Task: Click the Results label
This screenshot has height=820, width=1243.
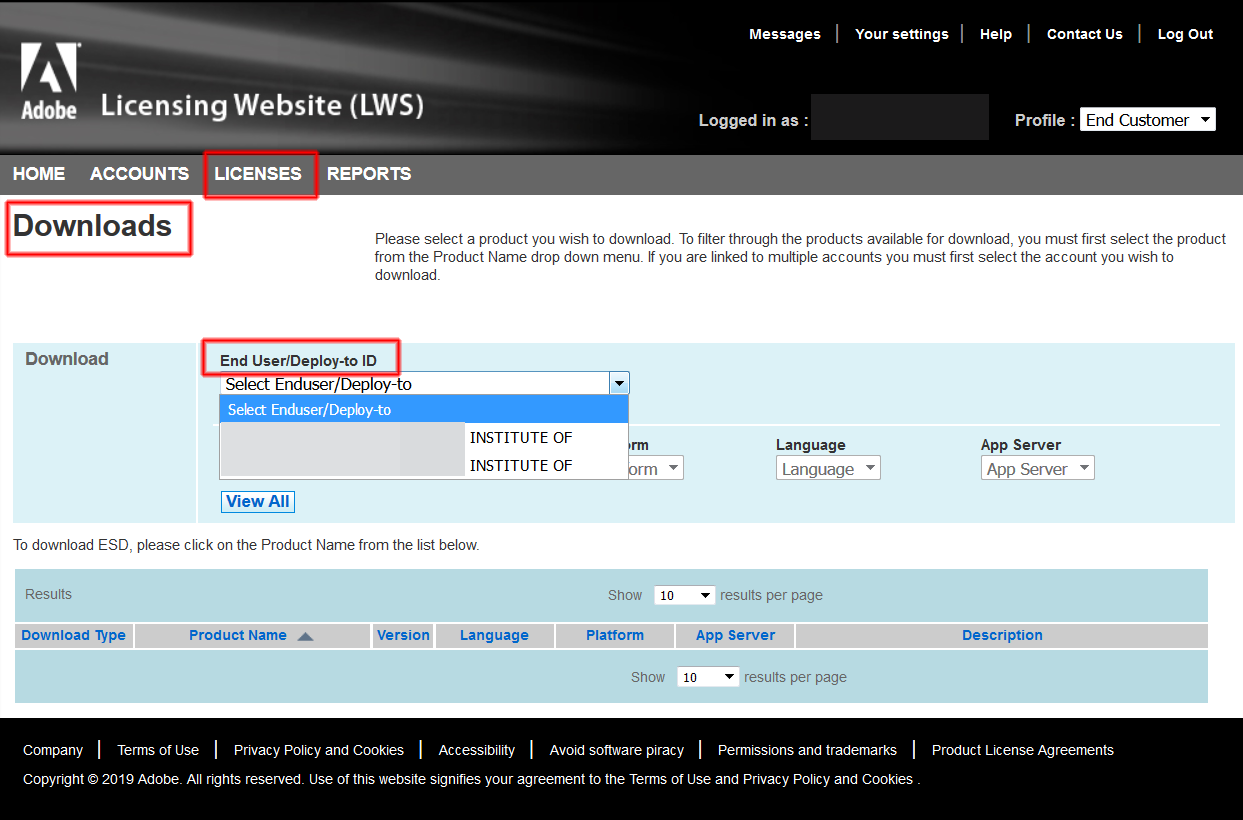Action: pos(48,594)
